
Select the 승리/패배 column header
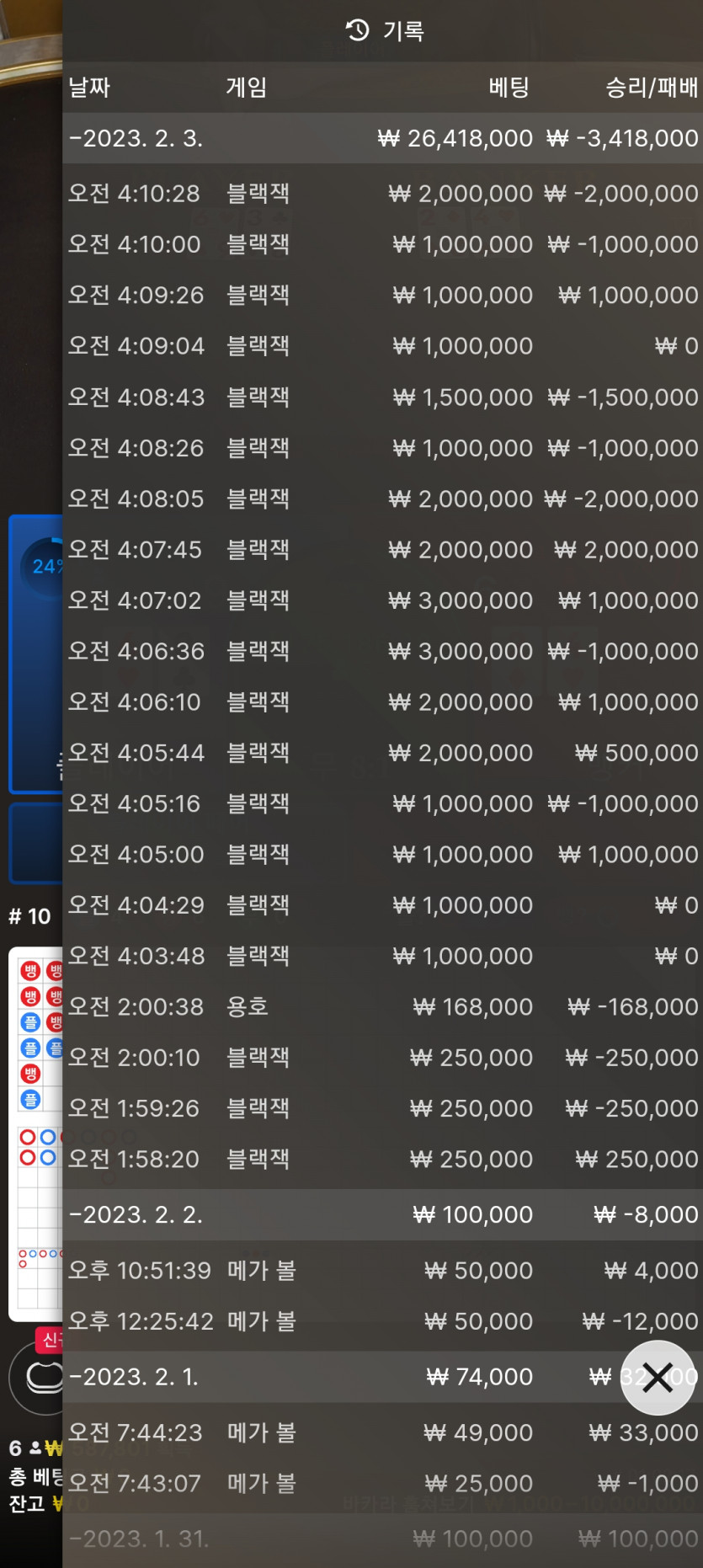pyautogui.click(x=652, y=88)
